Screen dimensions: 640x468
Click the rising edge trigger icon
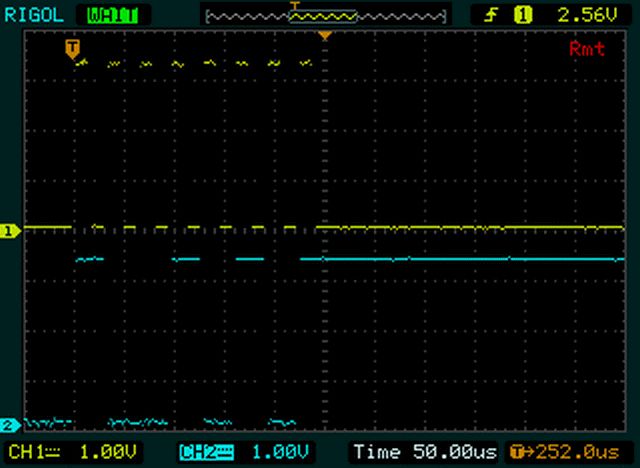coord(491,16)
